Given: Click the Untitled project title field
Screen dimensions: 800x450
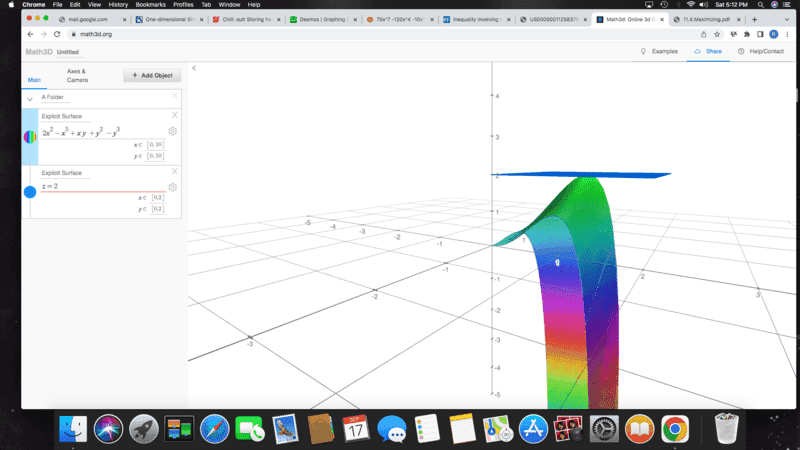Looking at the screenshot, I should point(68,51).
